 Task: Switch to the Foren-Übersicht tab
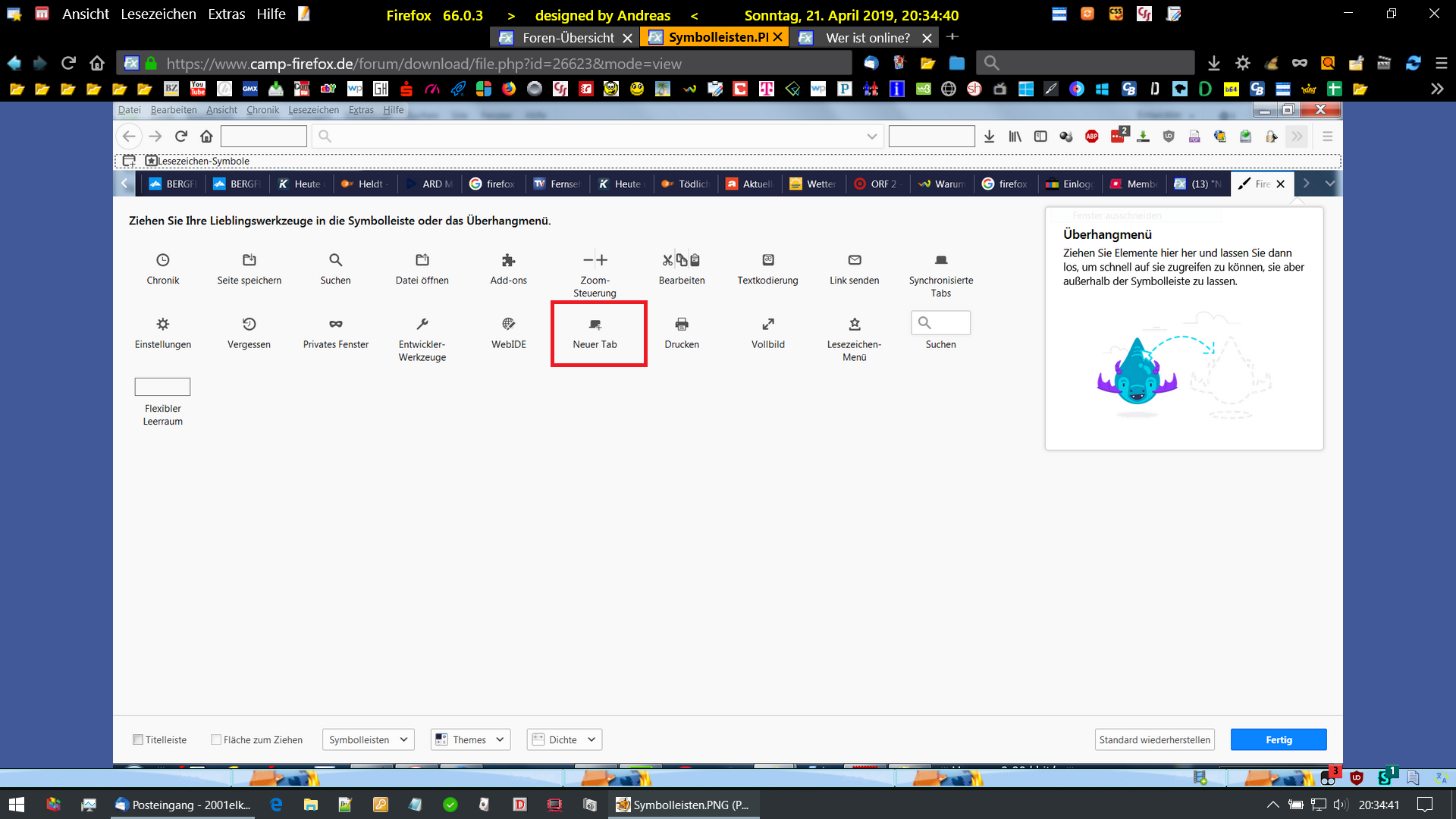pos(567,37)
